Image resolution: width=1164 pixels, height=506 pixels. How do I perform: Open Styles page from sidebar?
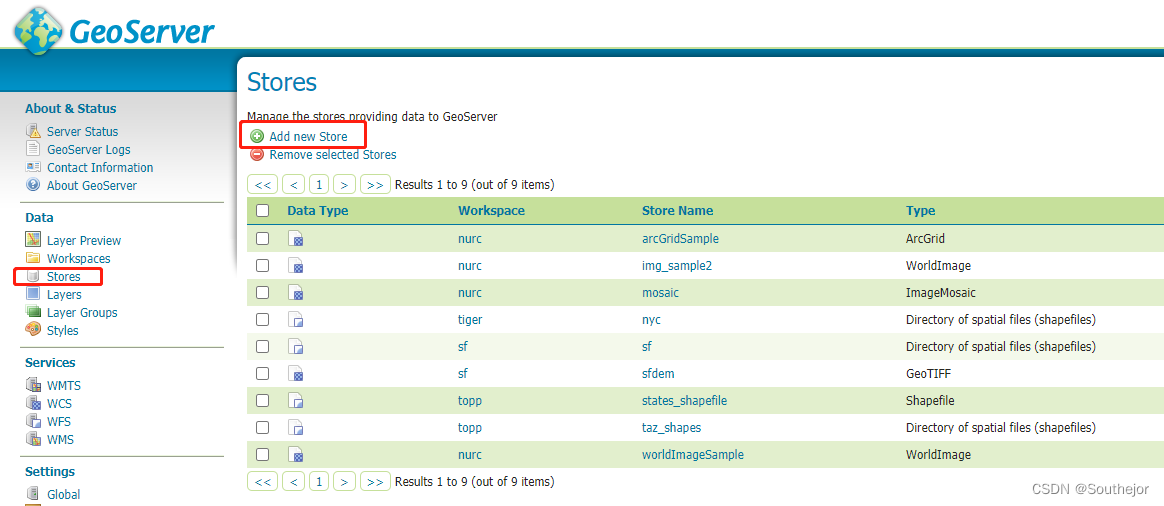click(62, 330)
